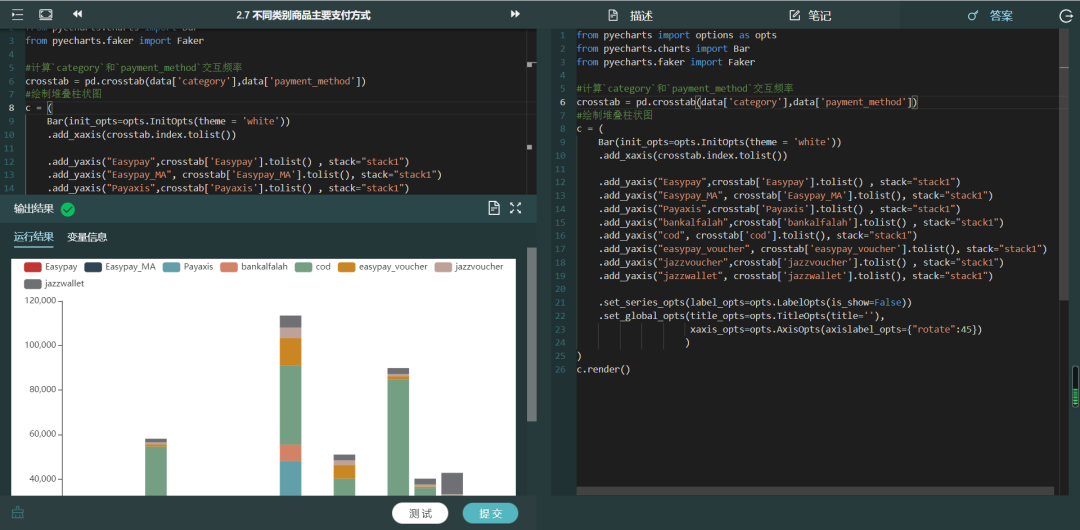Viewport: 1080px width, 530px height.
Task: Click the screen layout icon in top bar
Action: 45,14
